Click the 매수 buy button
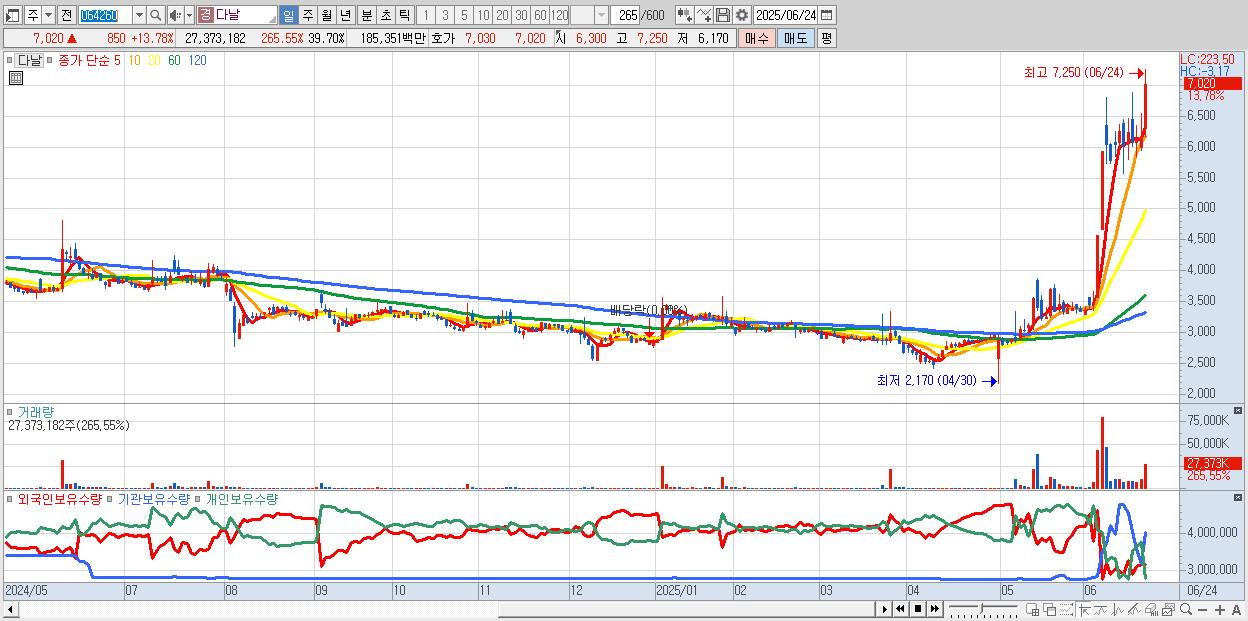The height and width of the screenshot is (621, 1248). (x=757, y=38)
